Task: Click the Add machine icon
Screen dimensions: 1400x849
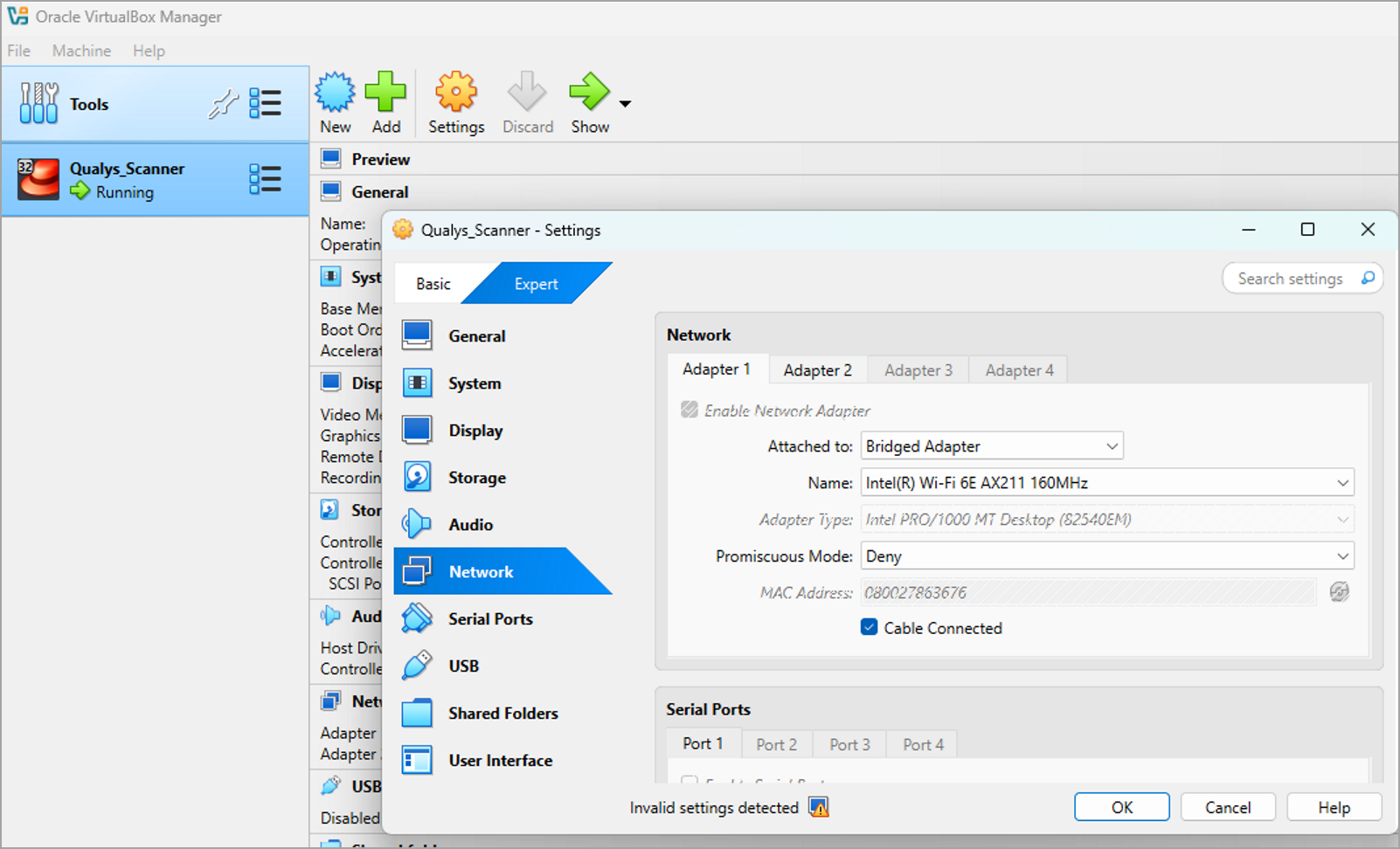Action: click(x=386, y=91)
